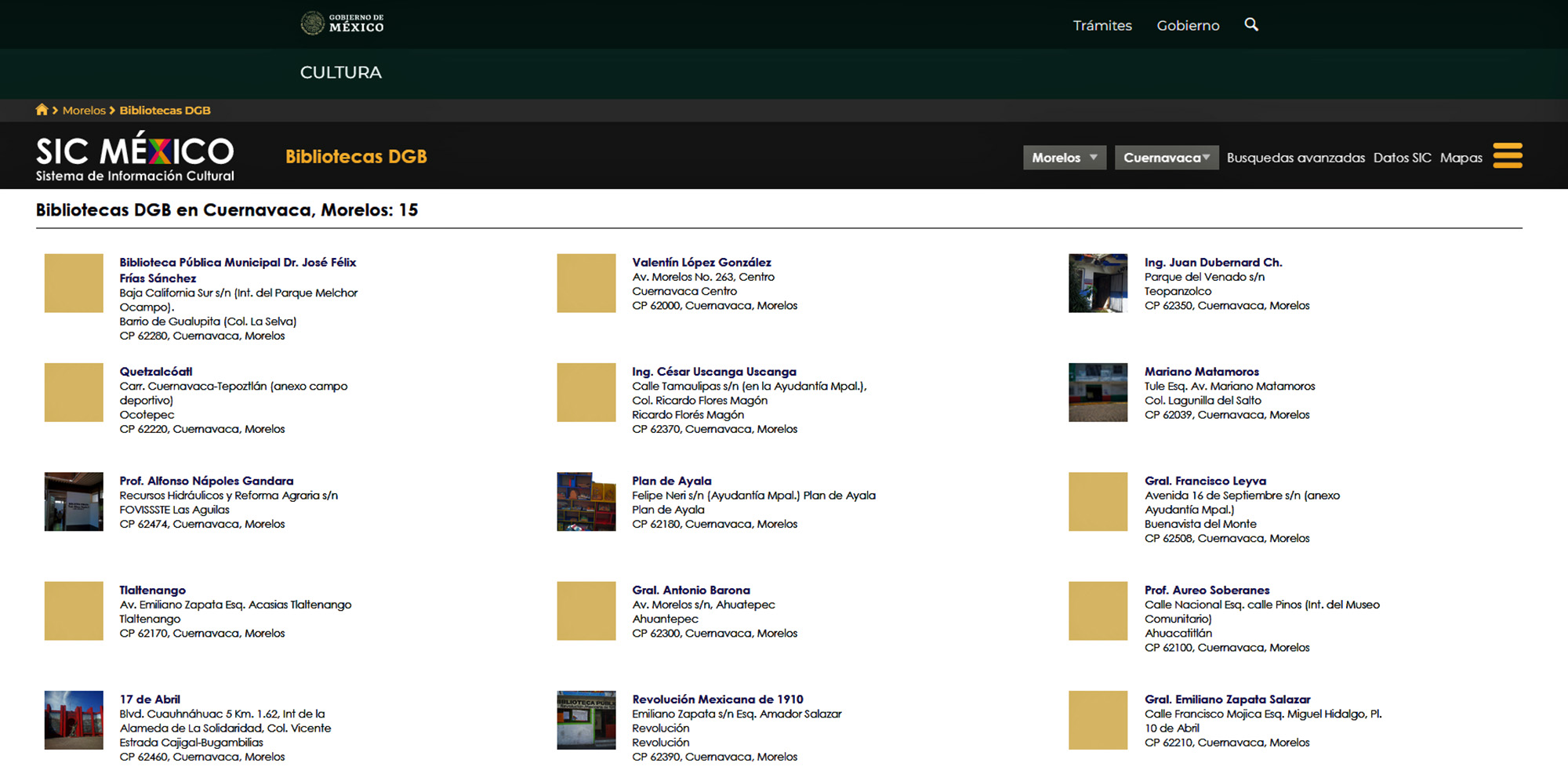Click Gral. Francisco Leyva placeholder thumbnail
The image size is (1568, 774).
point(1098,501)
